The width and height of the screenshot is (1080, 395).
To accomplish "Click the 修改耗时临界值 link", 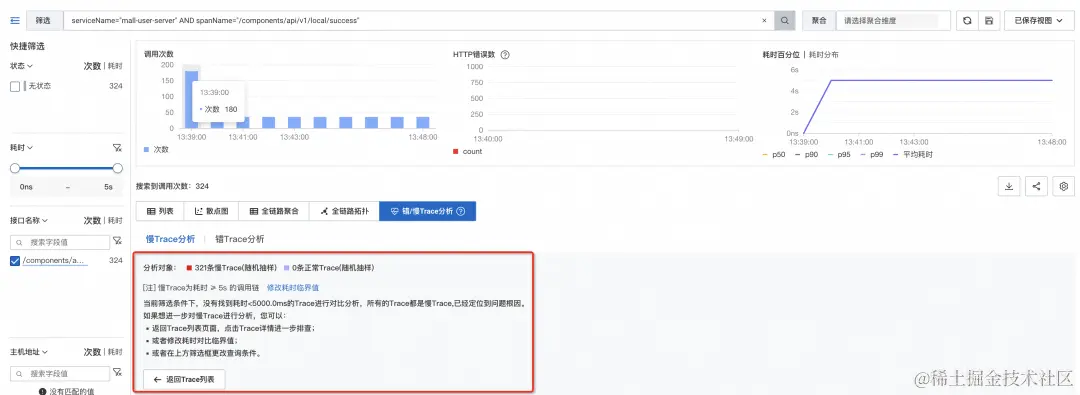I will 293,287.
